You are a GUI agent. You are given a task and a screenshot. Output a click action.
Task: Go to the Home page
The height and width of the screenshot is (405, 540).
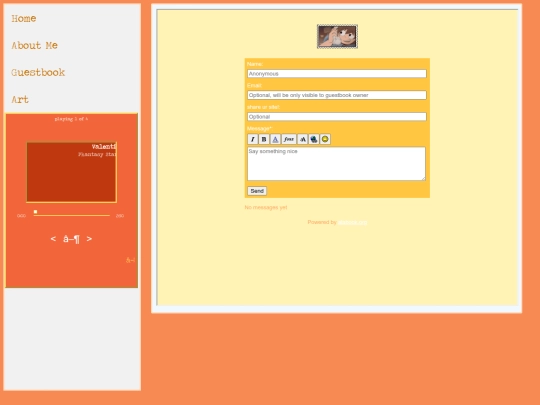[24, 18]
